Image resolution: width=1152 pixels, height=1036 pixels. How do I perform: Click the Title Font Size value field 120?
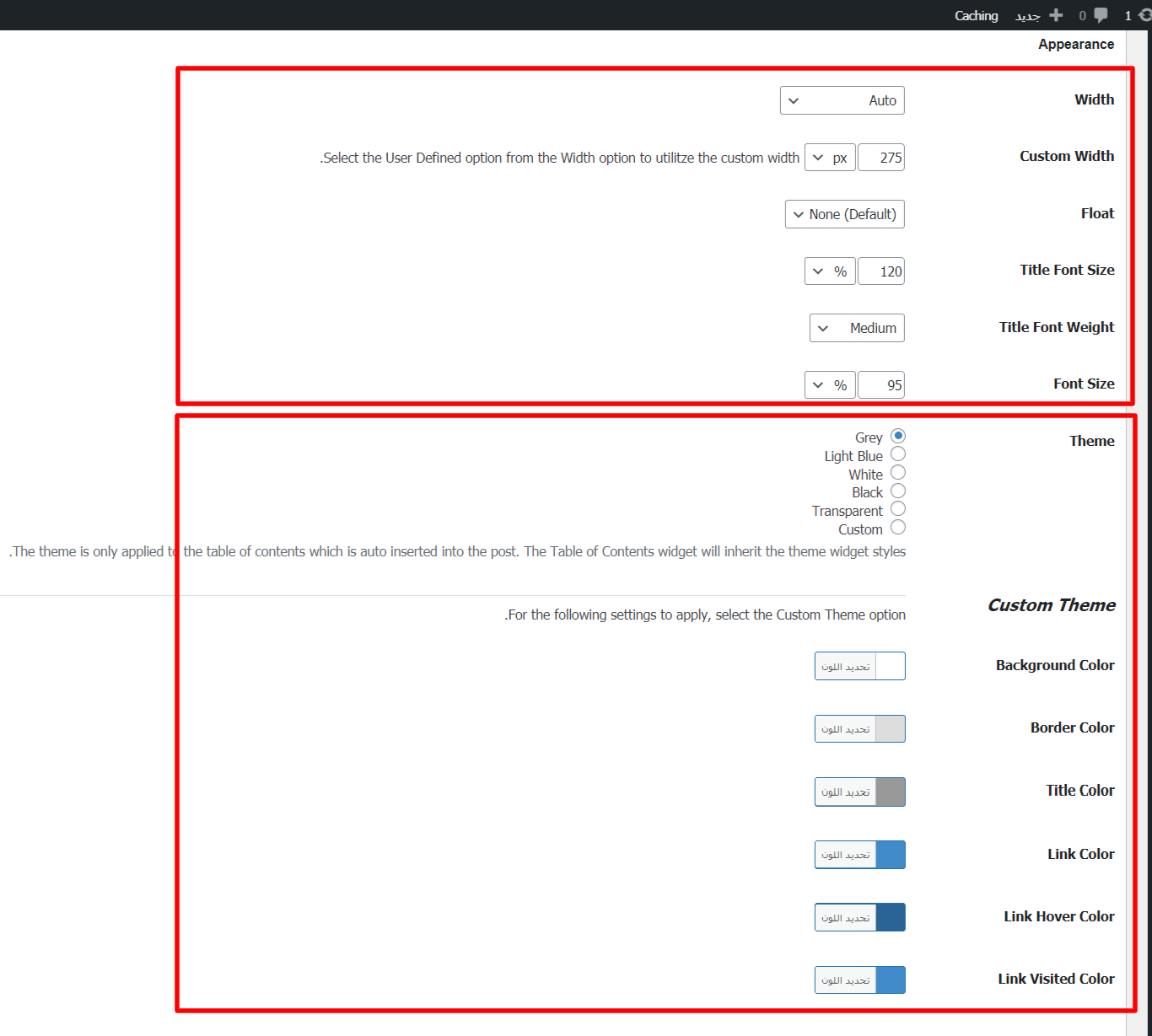tap(881, 271)
